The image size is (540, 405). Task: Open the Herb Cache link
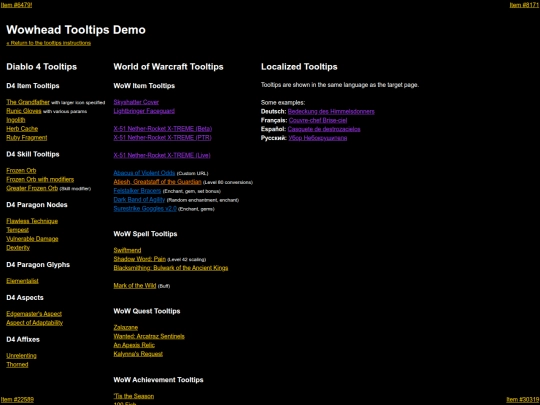pos(22,129)
